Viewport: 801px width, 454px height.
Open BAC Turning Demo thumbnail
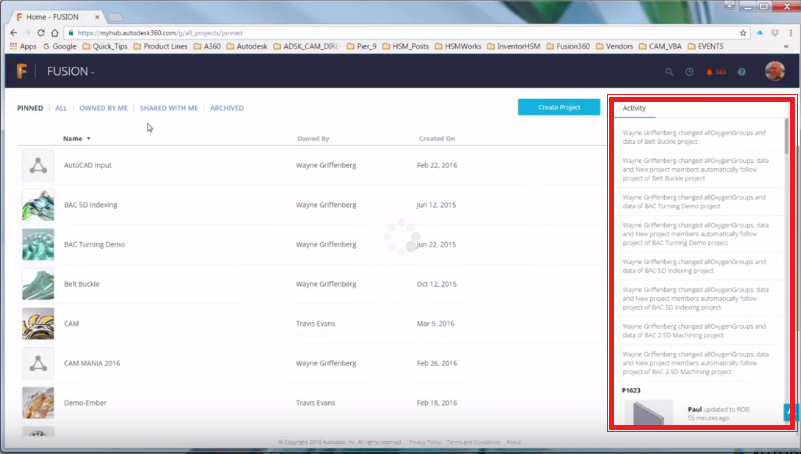pyautogui.click(x=38, y=245)
